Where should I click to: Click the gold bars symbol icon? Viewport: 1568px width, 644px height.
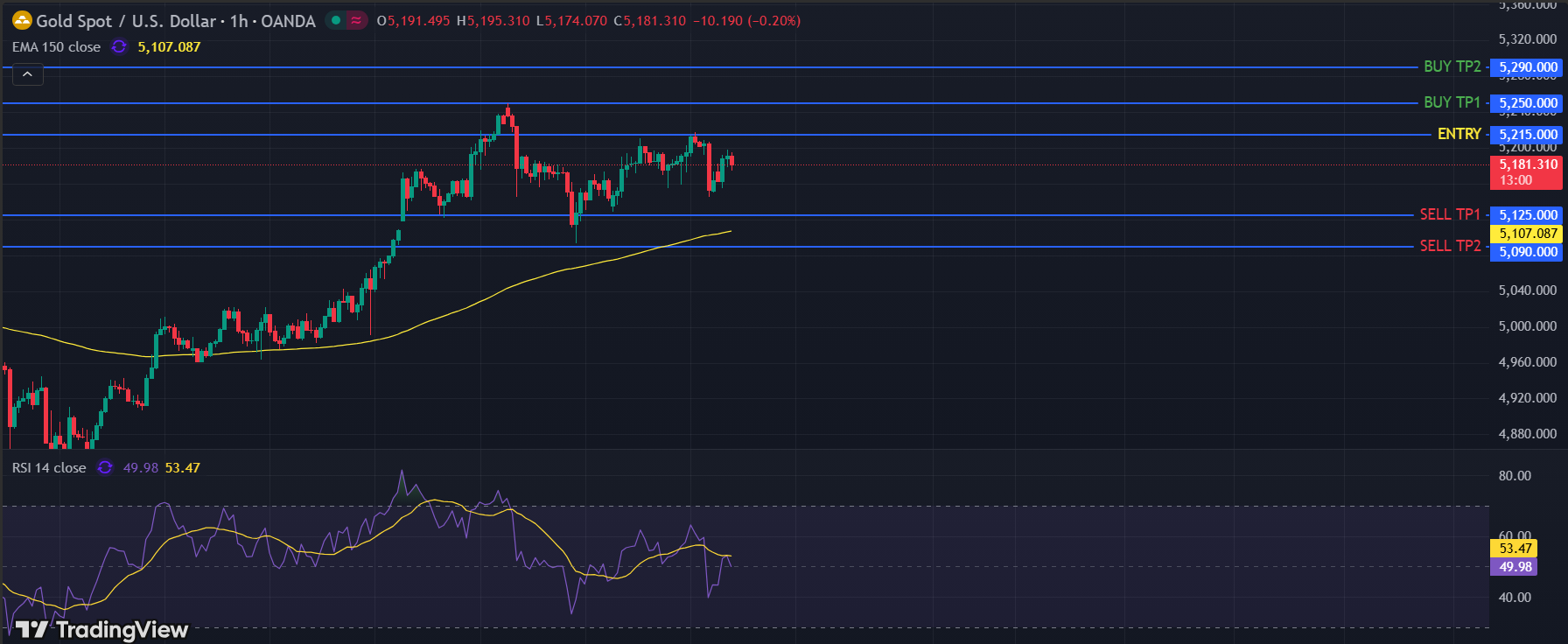click(x=22, y=20)
